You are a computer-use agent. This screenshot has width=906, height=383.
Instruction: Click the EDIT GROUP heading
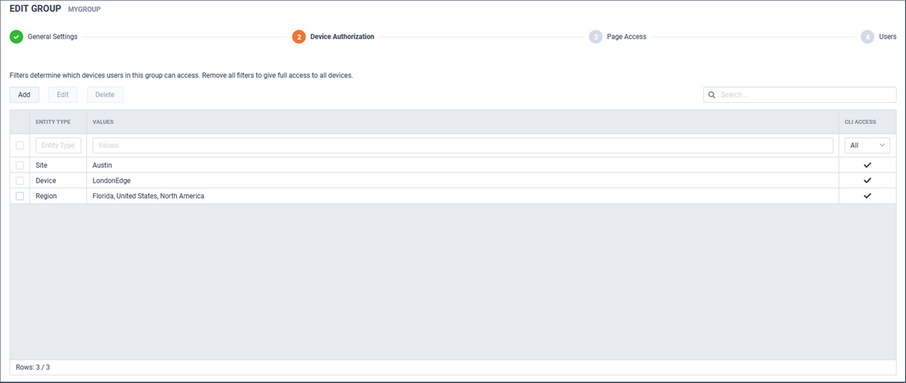tap(35, 9)
